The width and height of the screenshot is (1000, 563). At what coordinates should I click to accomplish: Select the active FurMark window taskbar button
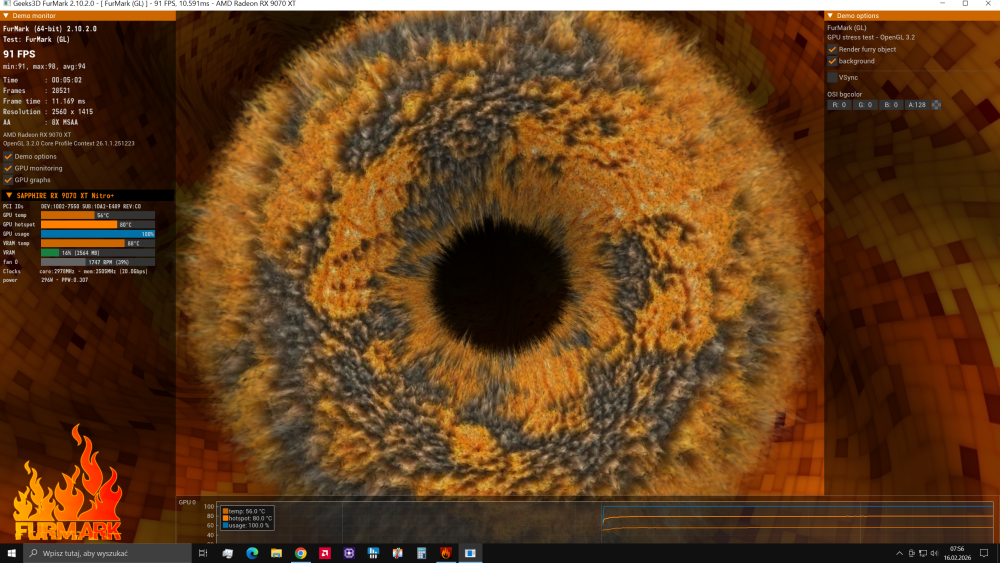coord(470,553)
